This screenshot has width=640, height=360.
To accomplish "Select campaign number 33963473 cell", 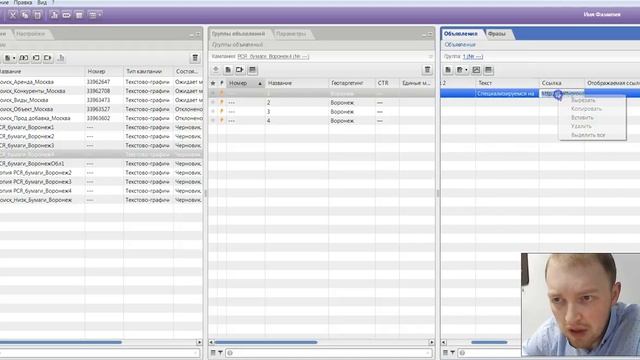I will click(104, 100).
